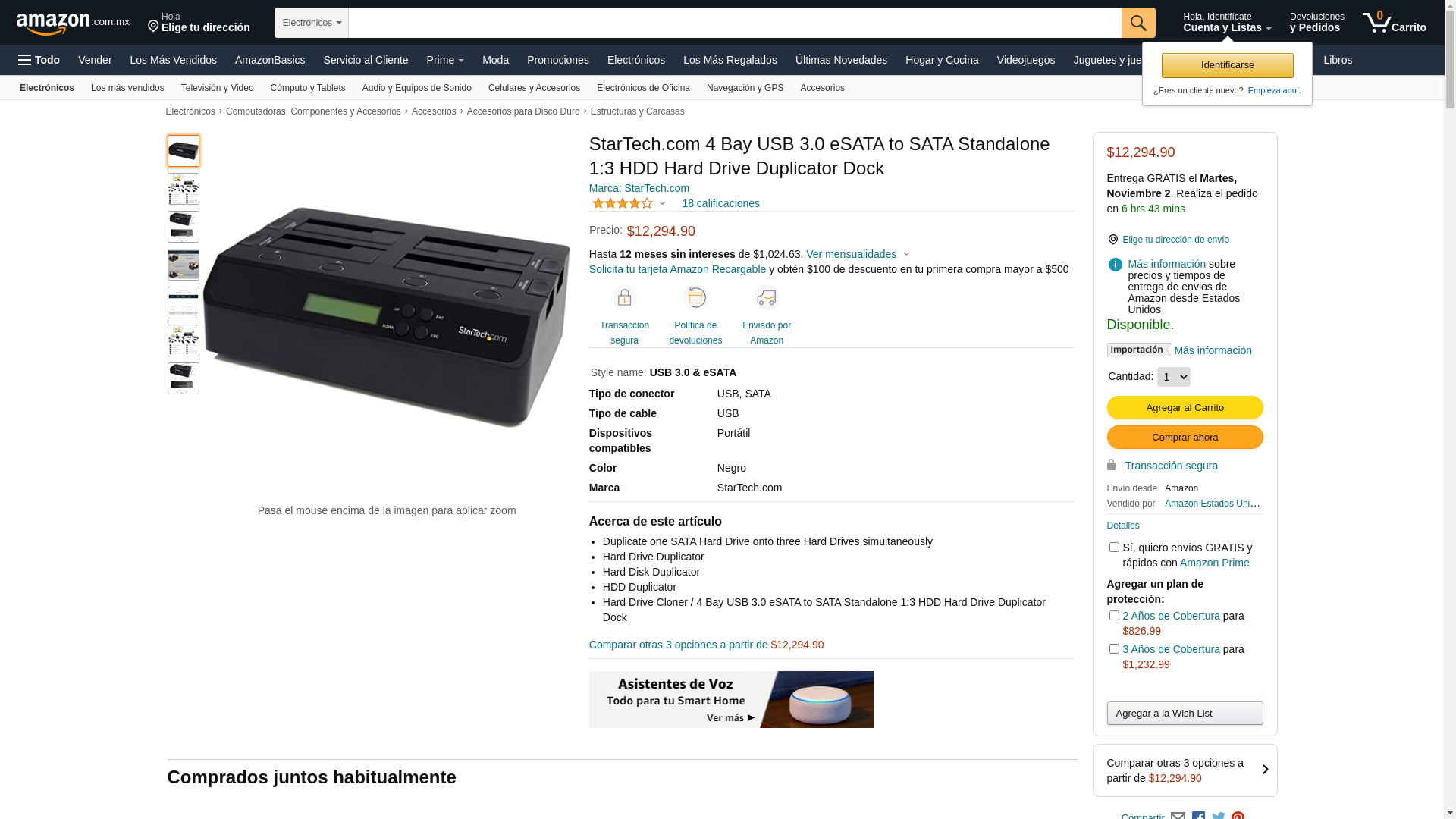
Task: Open Celulares y Accesorios in the subnav
Action: point(534,88)
